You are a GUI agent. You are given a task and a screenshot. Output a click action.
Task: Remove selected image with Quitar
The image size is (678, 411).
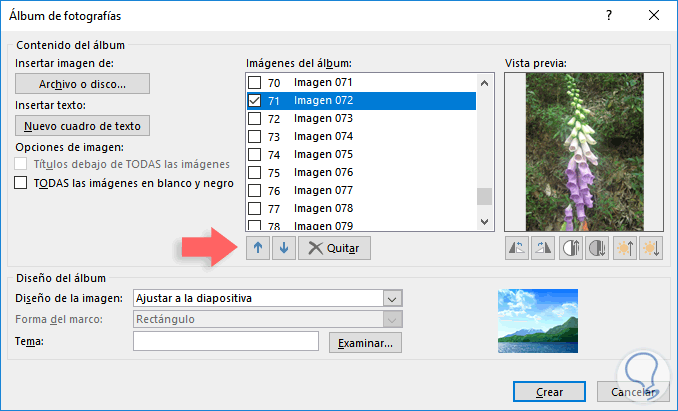335,248
